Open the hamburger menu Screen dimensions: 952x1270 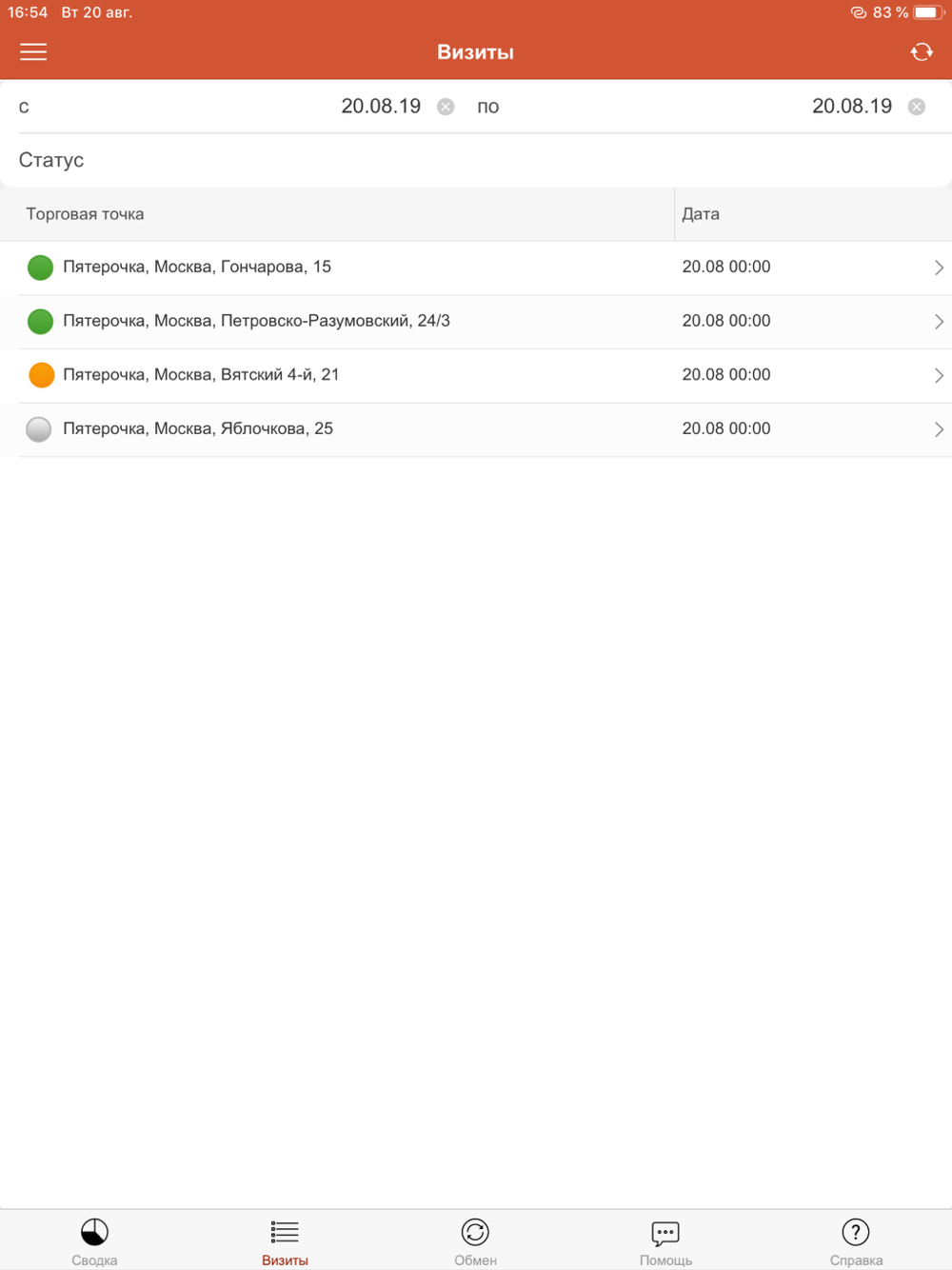pyautogui.click(x=33, y=51)
